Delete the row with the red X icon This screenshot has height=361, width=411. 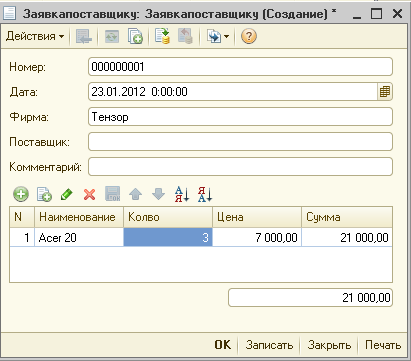pos(89,194)
